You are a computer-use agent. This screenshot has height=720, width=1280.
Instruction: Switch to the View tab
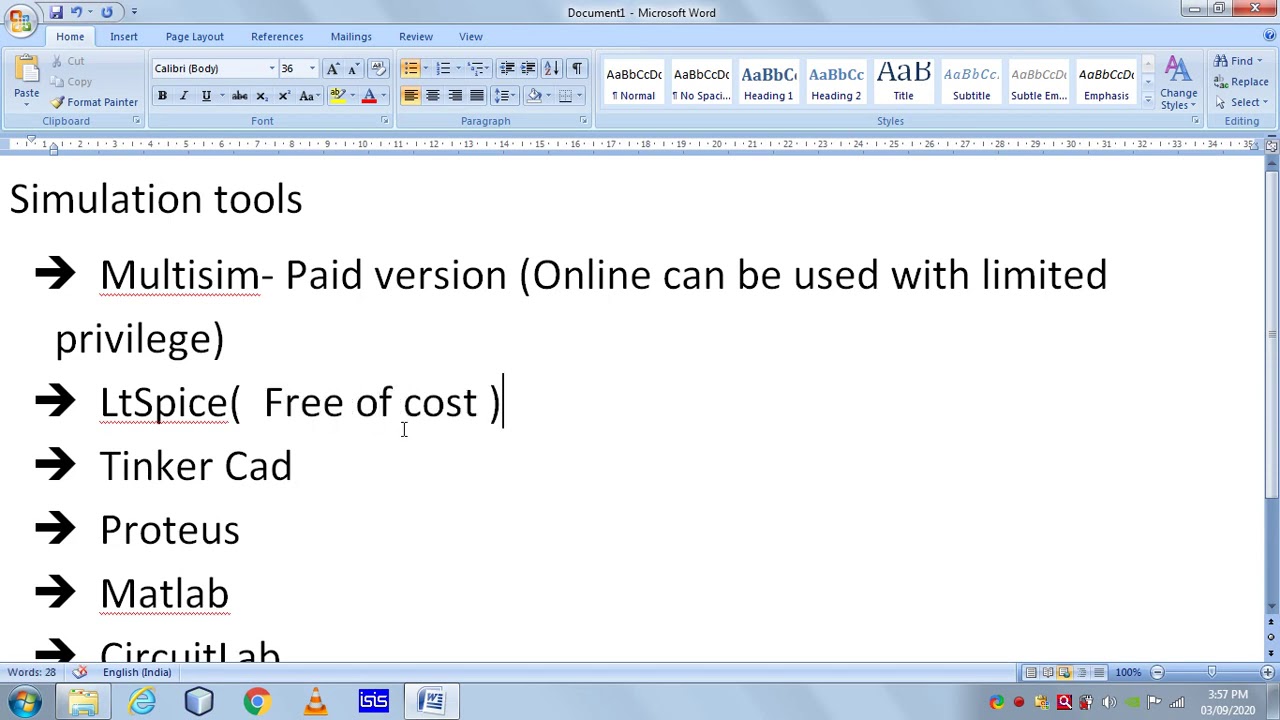pos(470,36)
